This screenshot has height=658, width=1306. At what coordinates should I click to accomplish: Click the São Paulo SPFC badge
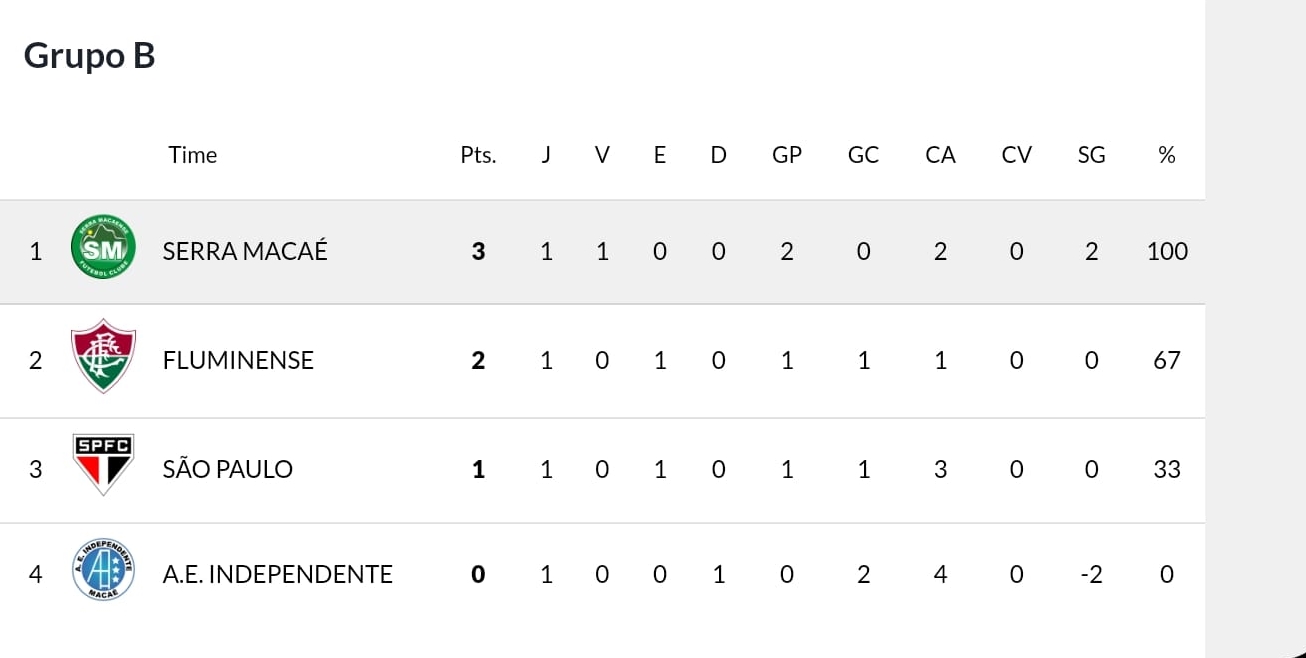pyautogui.click(x=104, y=464)
